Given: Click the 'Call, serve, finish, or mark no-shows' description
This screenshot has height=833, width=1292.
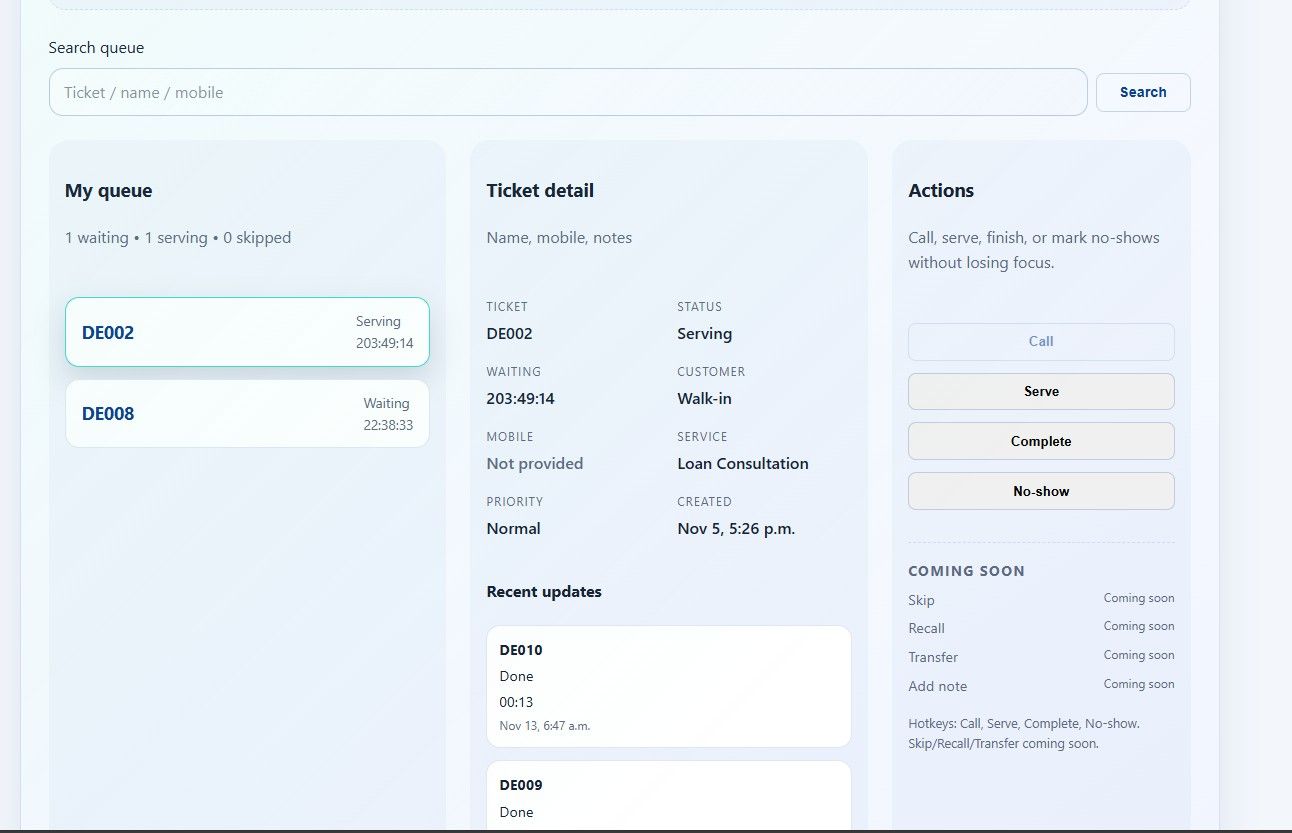Looking at the screenshot, I should [1034, 250].
